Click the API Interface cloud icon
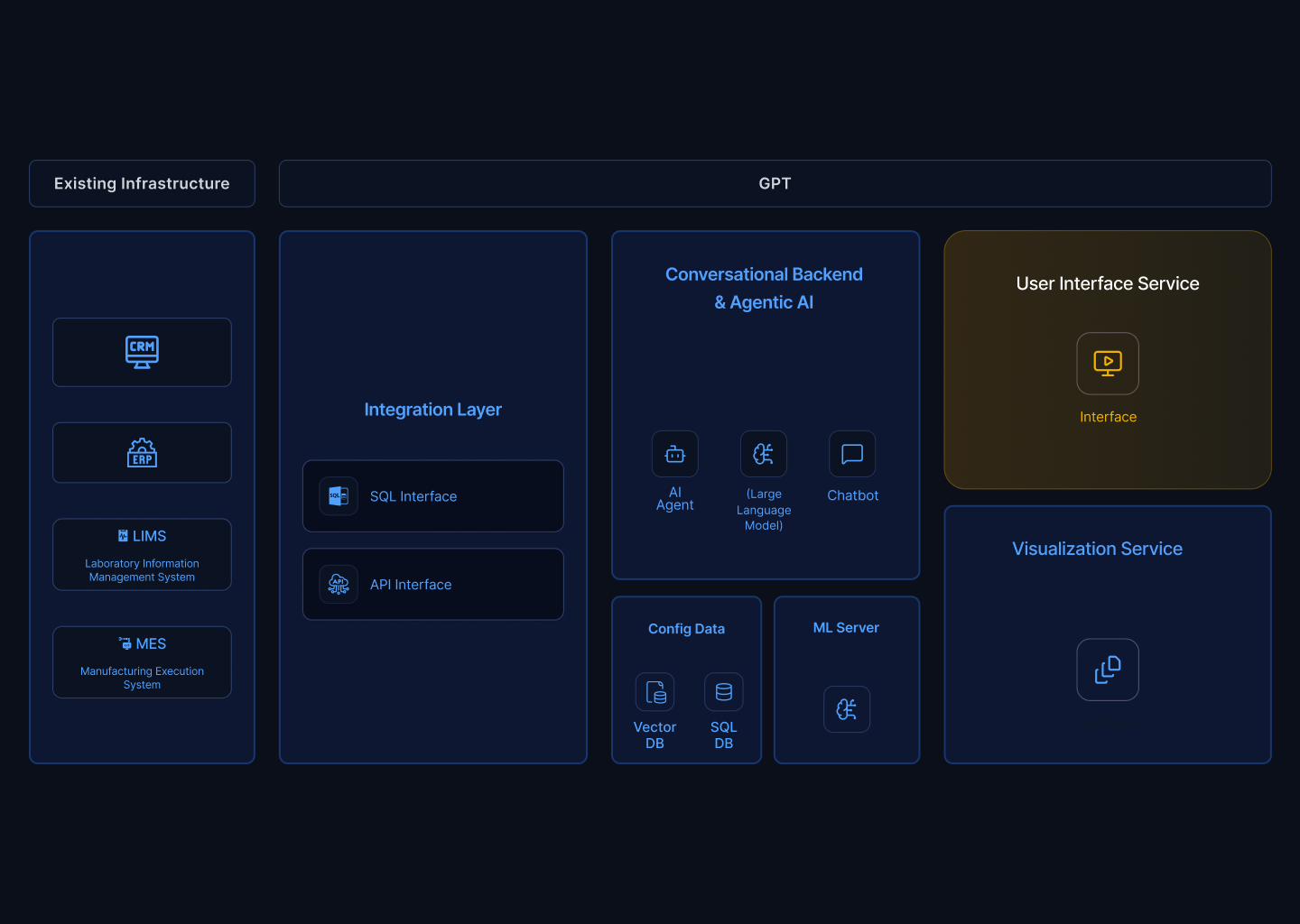Image resolution: width=1300 pixels, height=924 pixels. tap(339, 585)
